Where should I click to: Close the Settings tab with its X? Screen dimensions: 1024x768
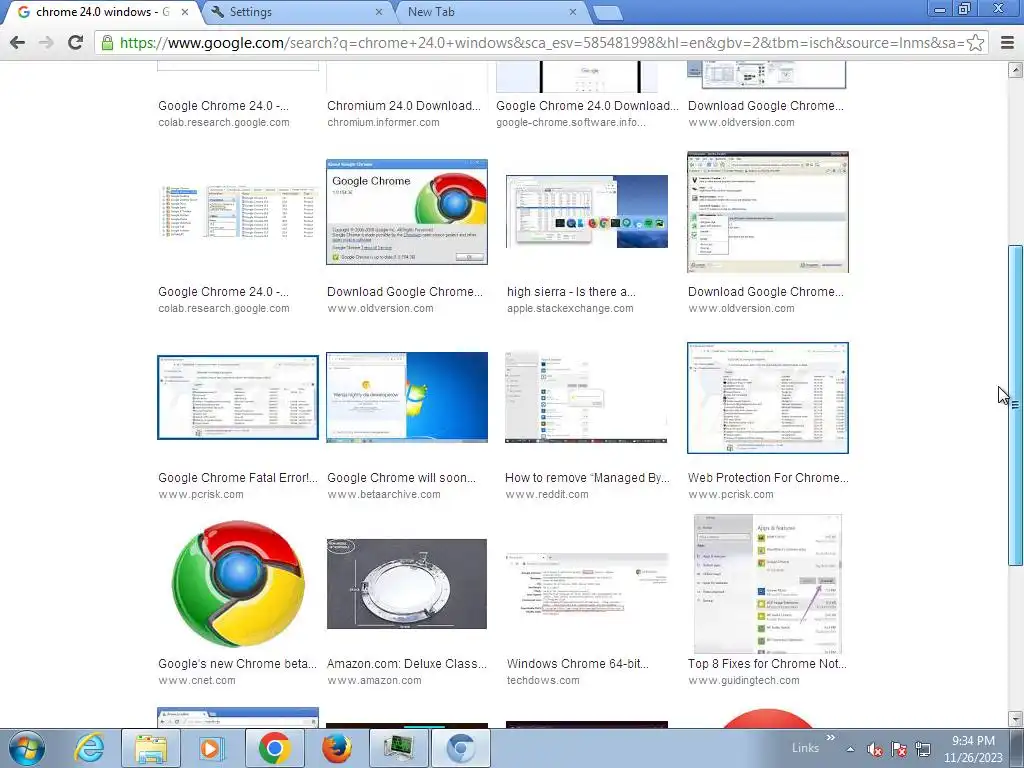[x=379, y=12]
